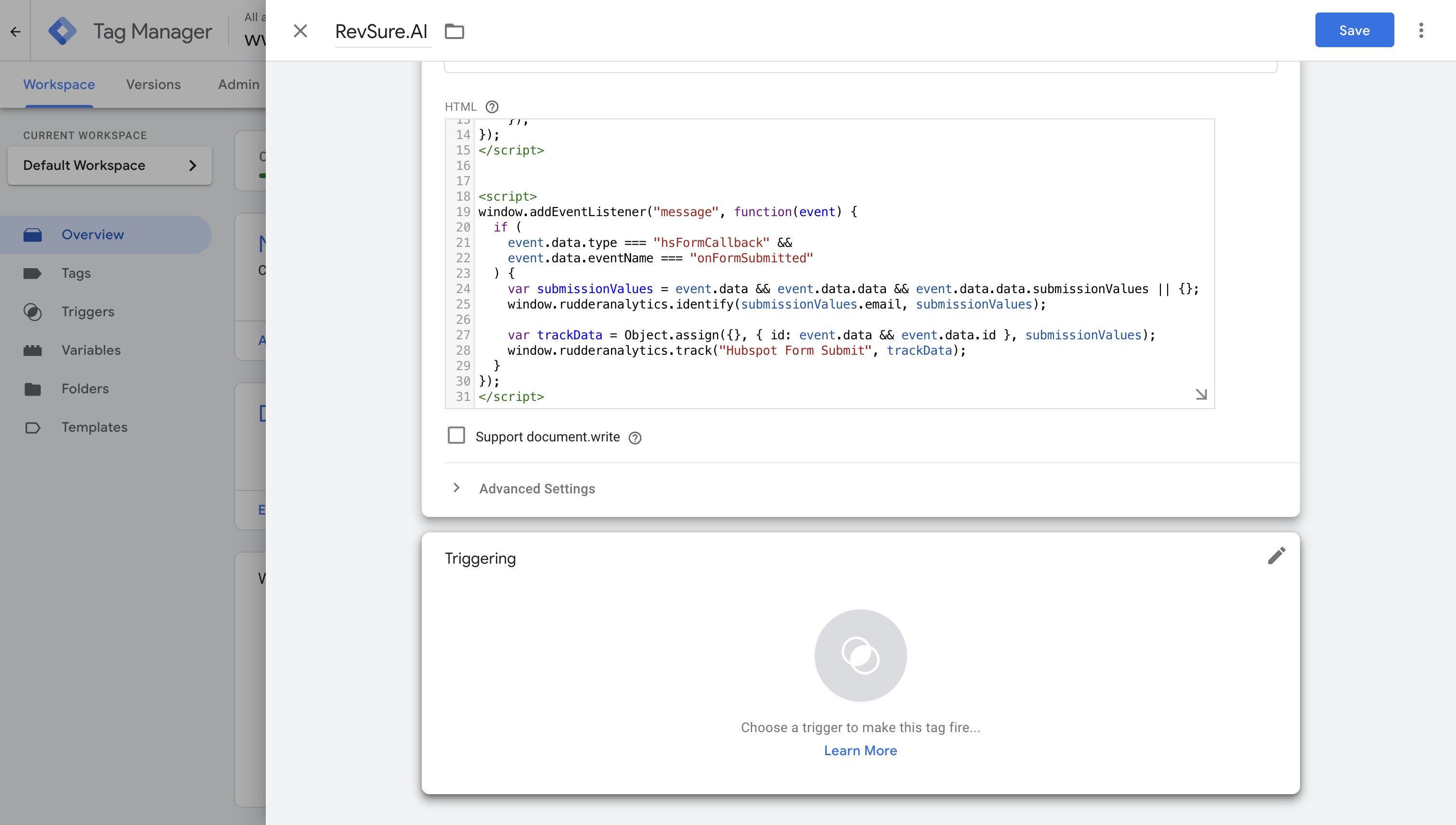Click the tag folder icon beside RevSure.AI
The height and width of the screenshot is (825, 1456).
coord(454,31)
